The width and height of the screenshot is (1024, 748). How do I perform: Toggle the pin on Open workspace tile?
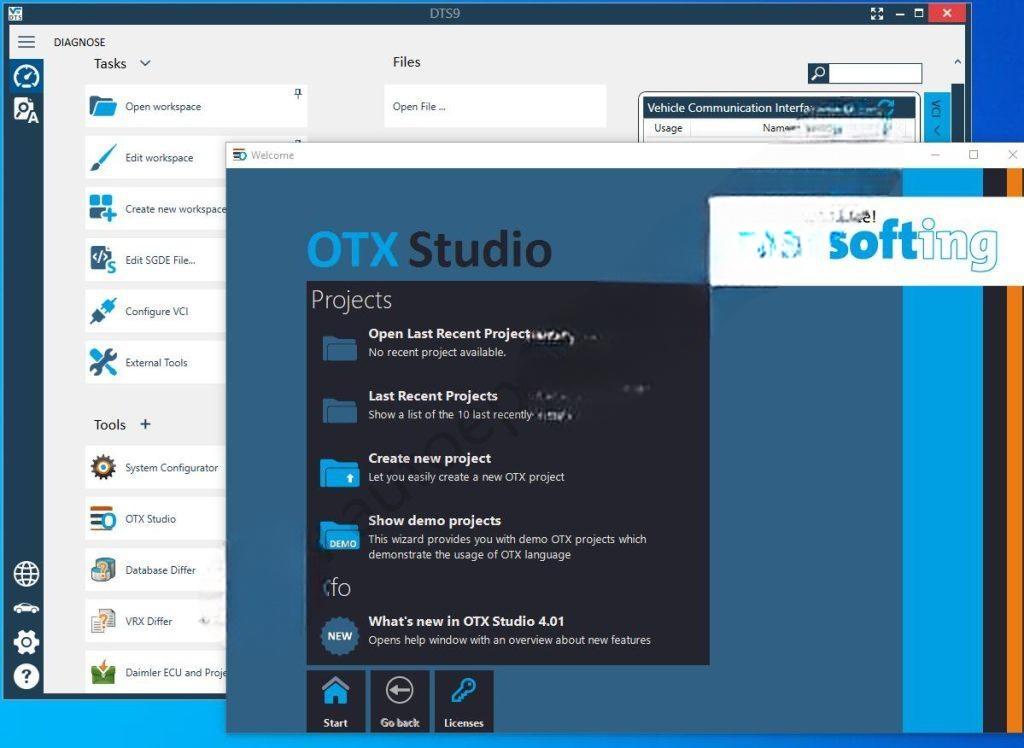click(x=297, y=93)
